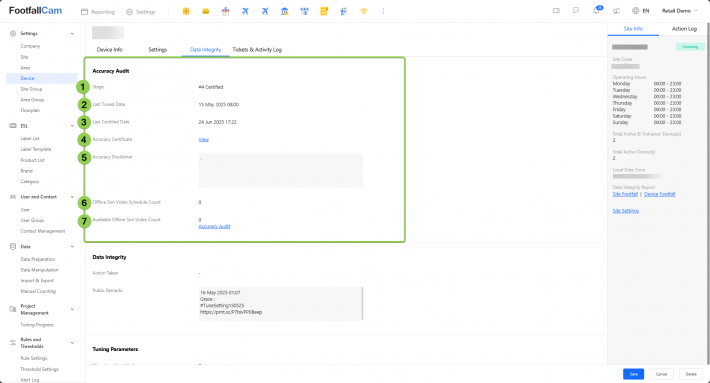This screenshot has width=710, height=383.
Task: Open Label List under ESL
Action: tap(30, 139)
